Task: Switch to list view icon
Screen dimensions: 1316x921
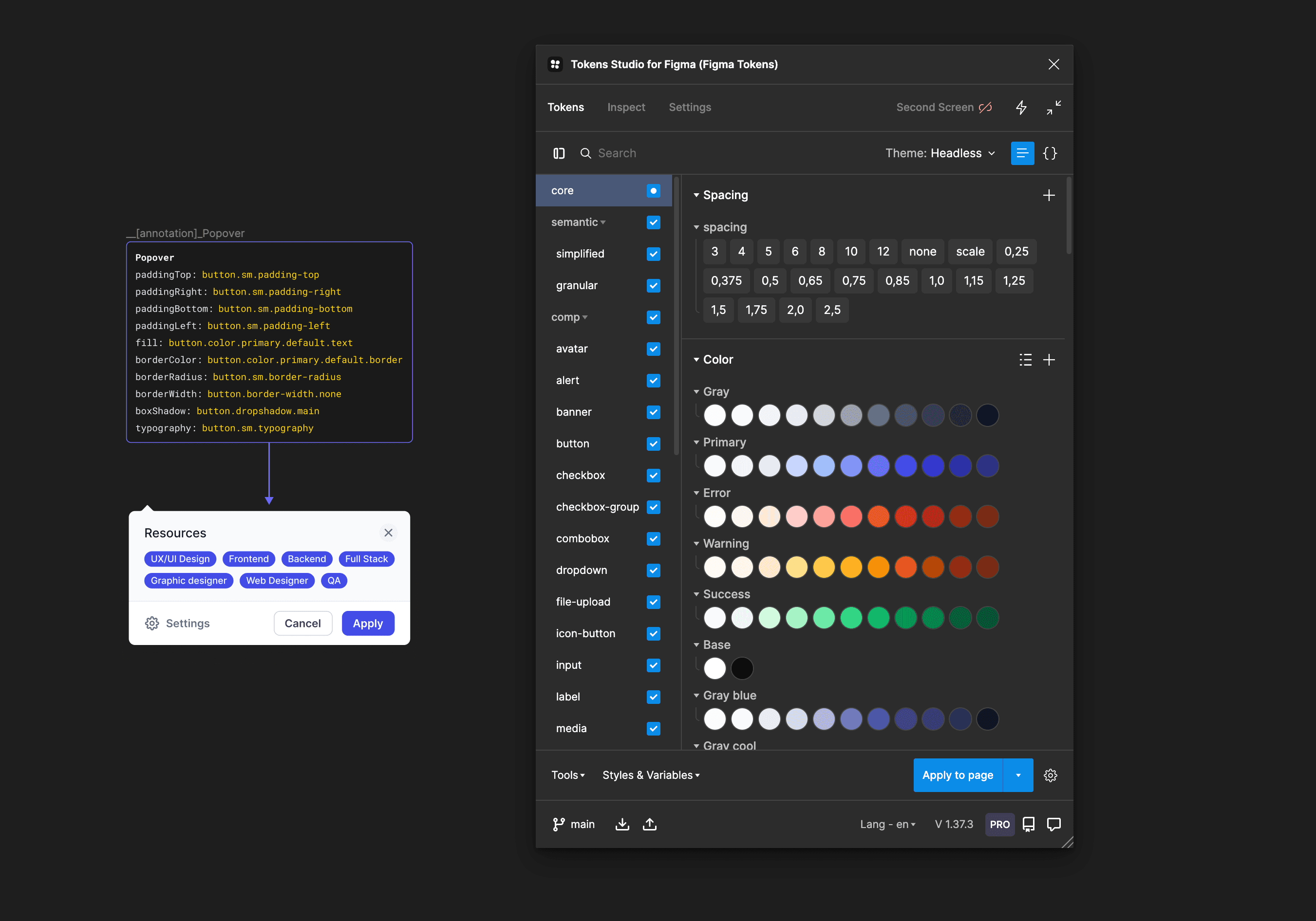Action: [1022, 153]
